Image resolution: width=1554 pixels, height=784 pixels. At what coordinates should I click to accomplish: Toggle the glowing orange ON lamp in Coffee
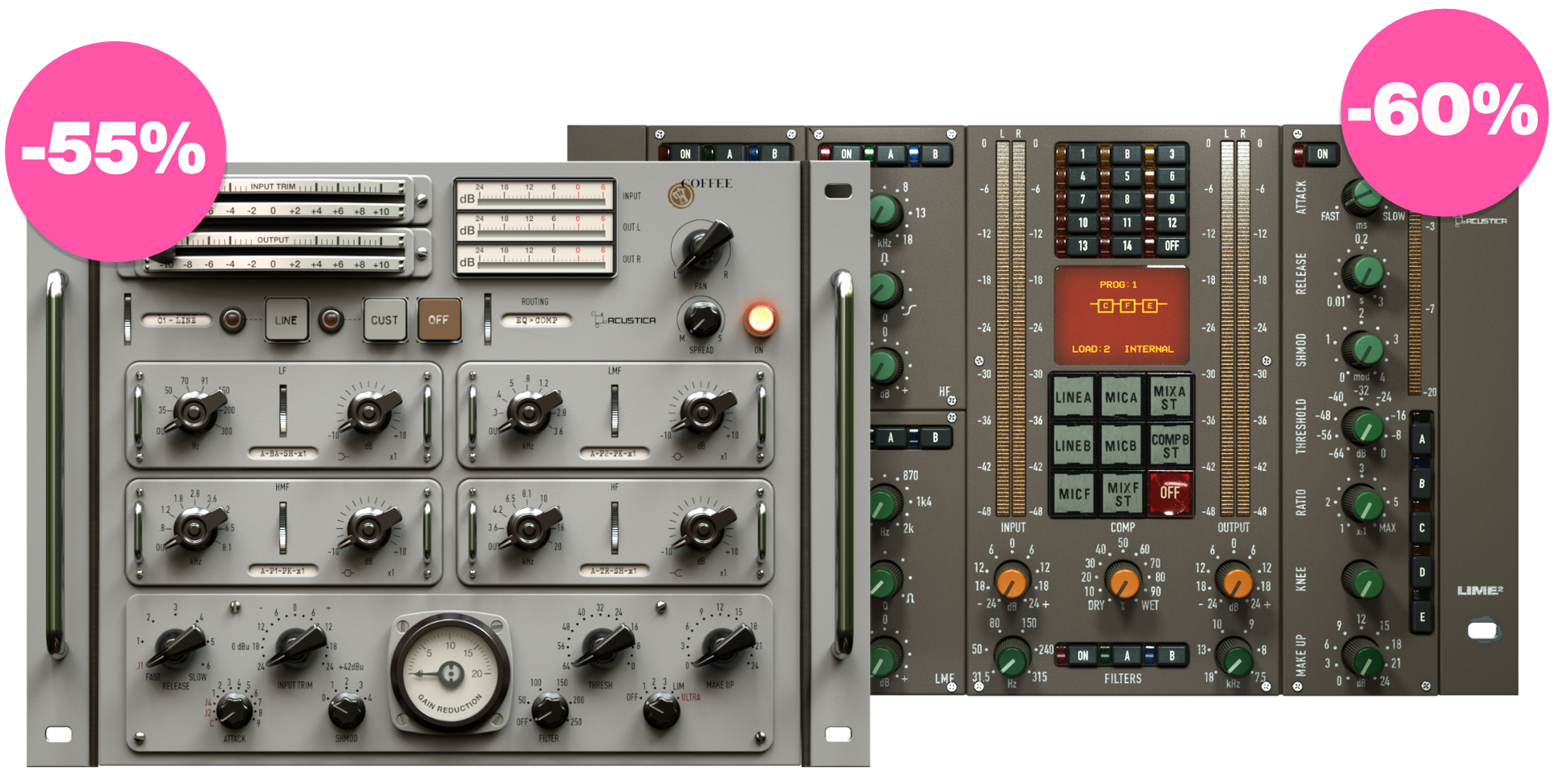[x=760, y=320]
